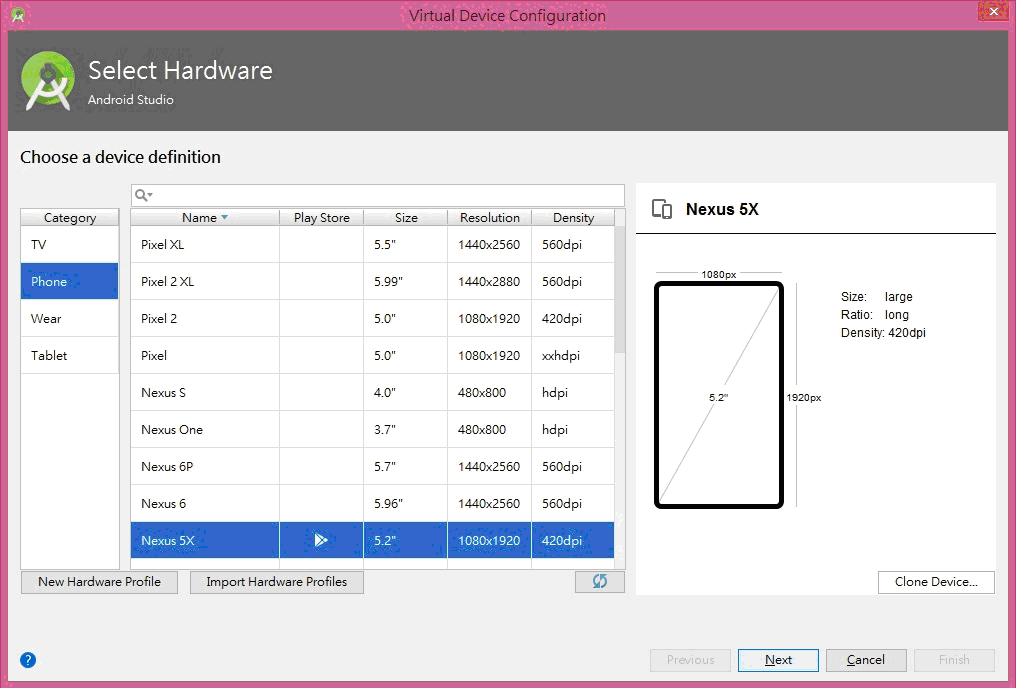Close the Virtual Device Configuration window
Screen dimensions: 1016x688
tap(993, 11)
